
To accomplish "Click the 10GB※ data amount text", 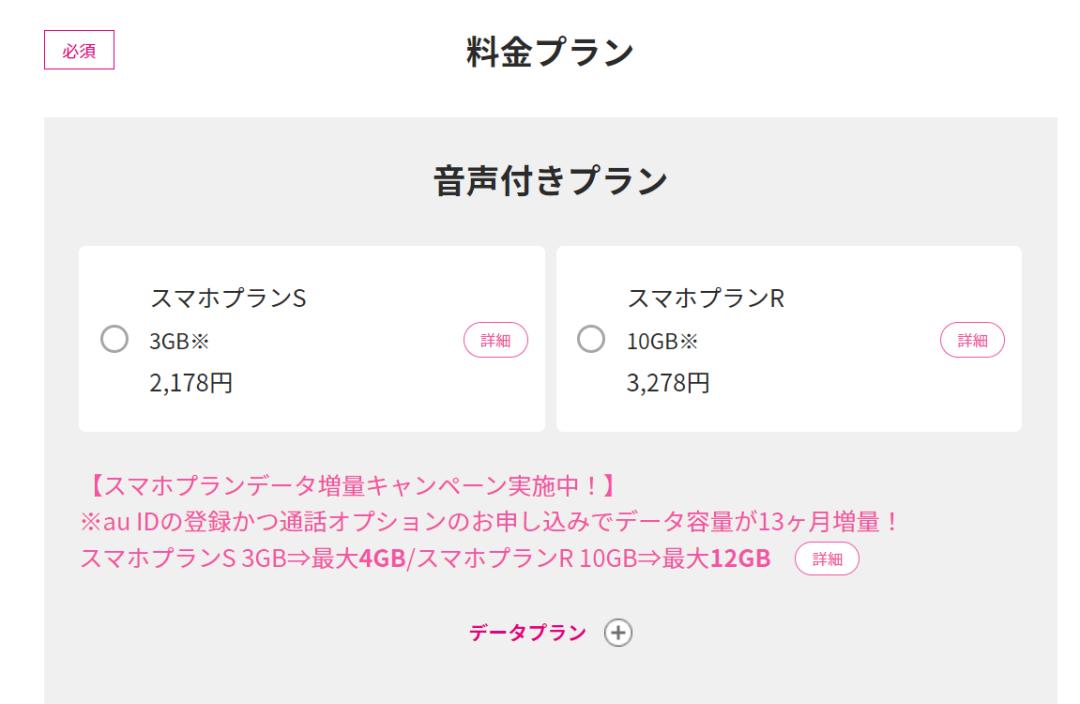I will [x=661, y=341].
